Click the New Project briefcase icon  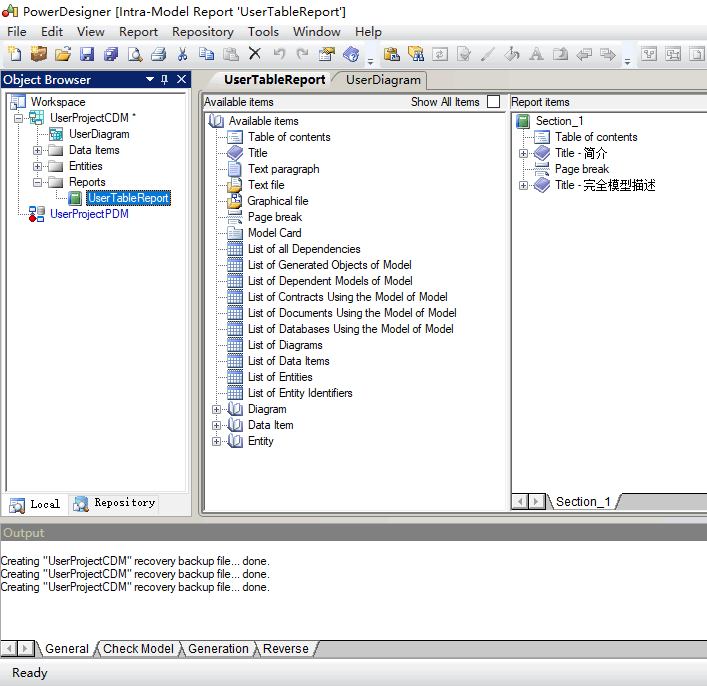click(39, 54)
